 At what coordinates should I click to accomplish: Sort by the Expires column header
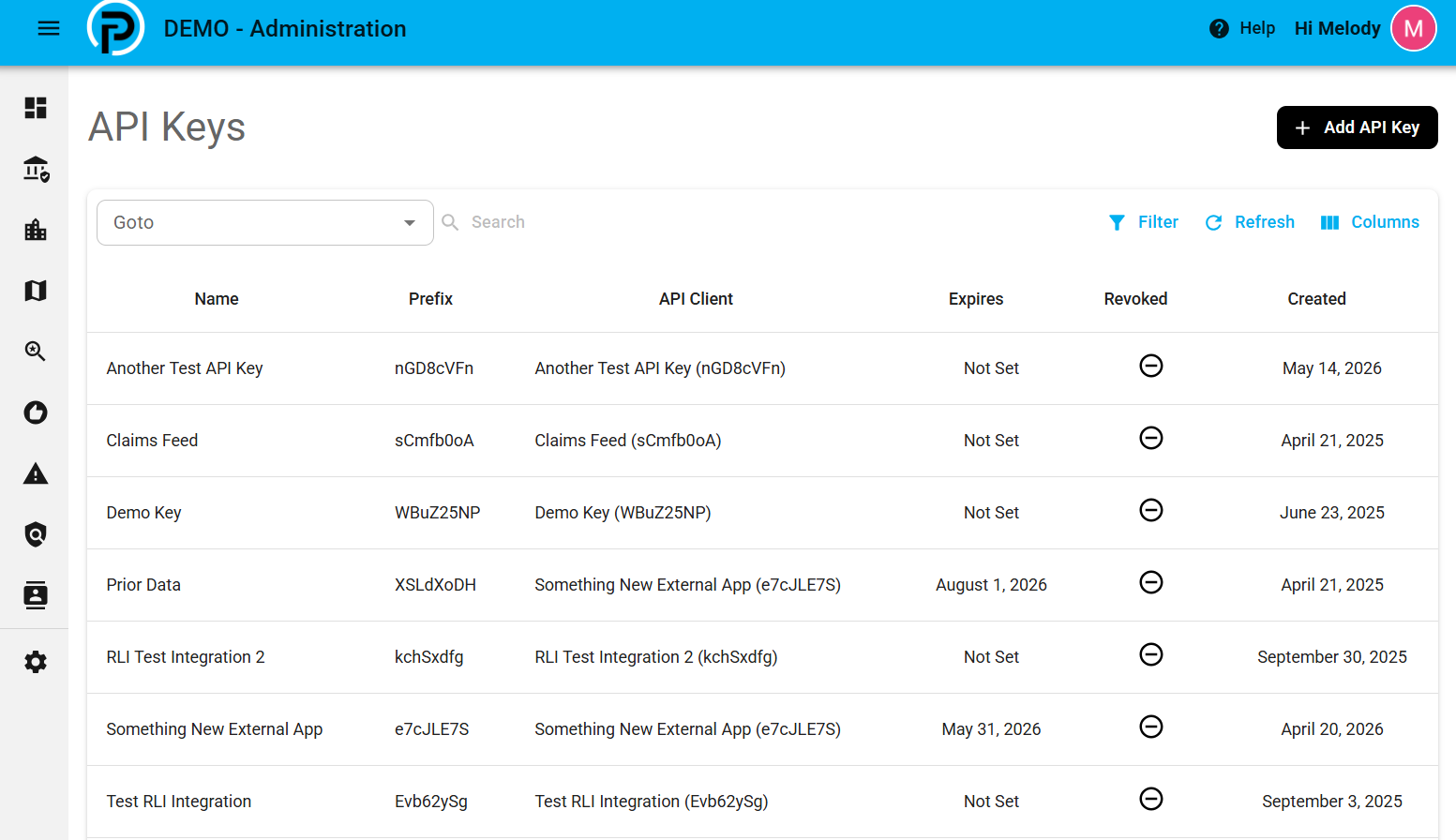pyautogui.click(x=976, y=299)
